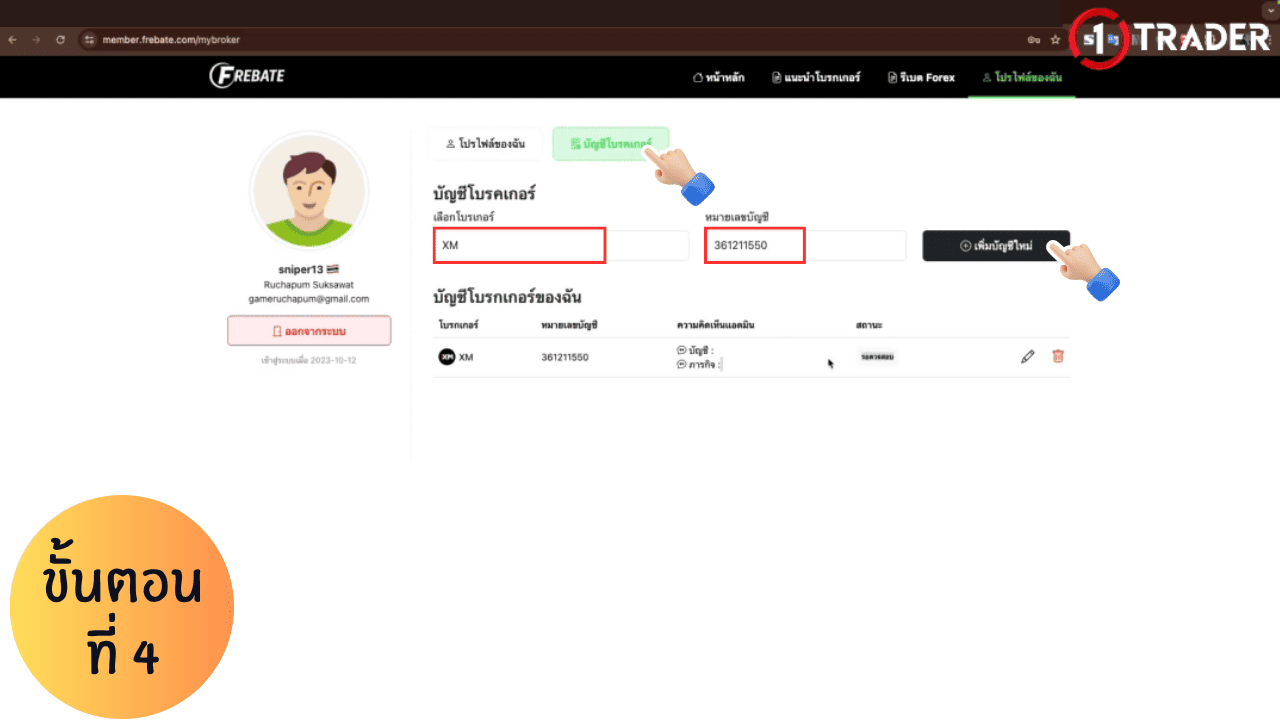Image resolution: width=1280 pixels, height=720 pixels.
Task: Open รีเบต Forex menu item
Action: tap(921, 77)
